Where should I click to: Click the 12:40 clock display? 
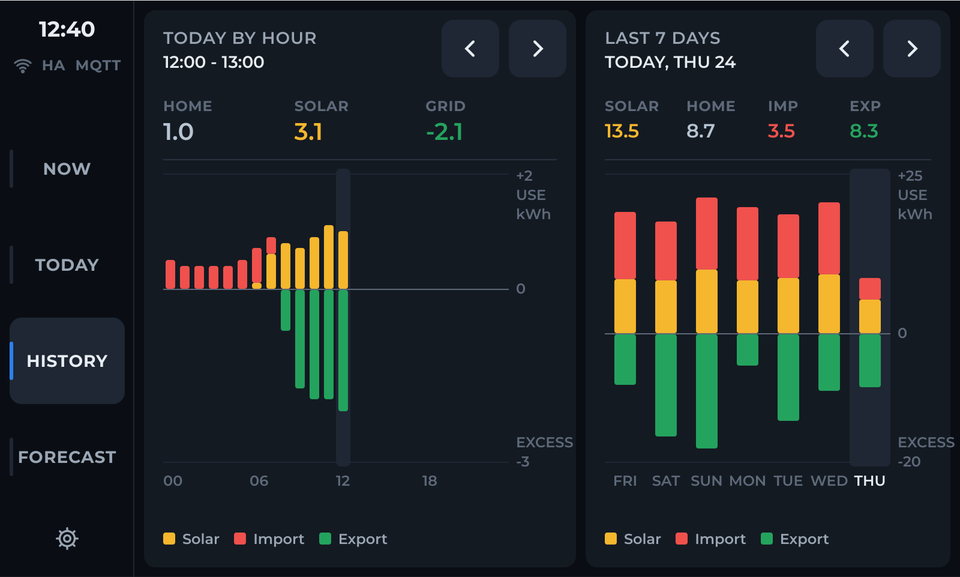pyautogui.click(x=67, y=29)
